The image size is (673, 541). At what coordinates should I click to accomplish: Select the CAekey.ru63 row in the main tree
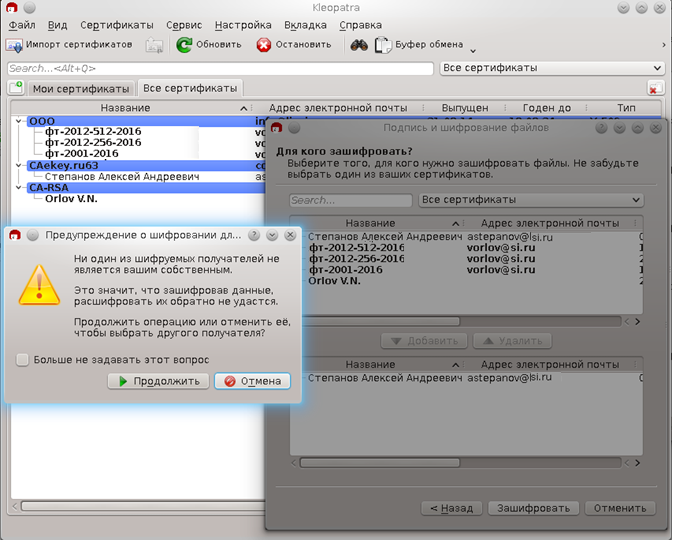(x=146, y=165)
